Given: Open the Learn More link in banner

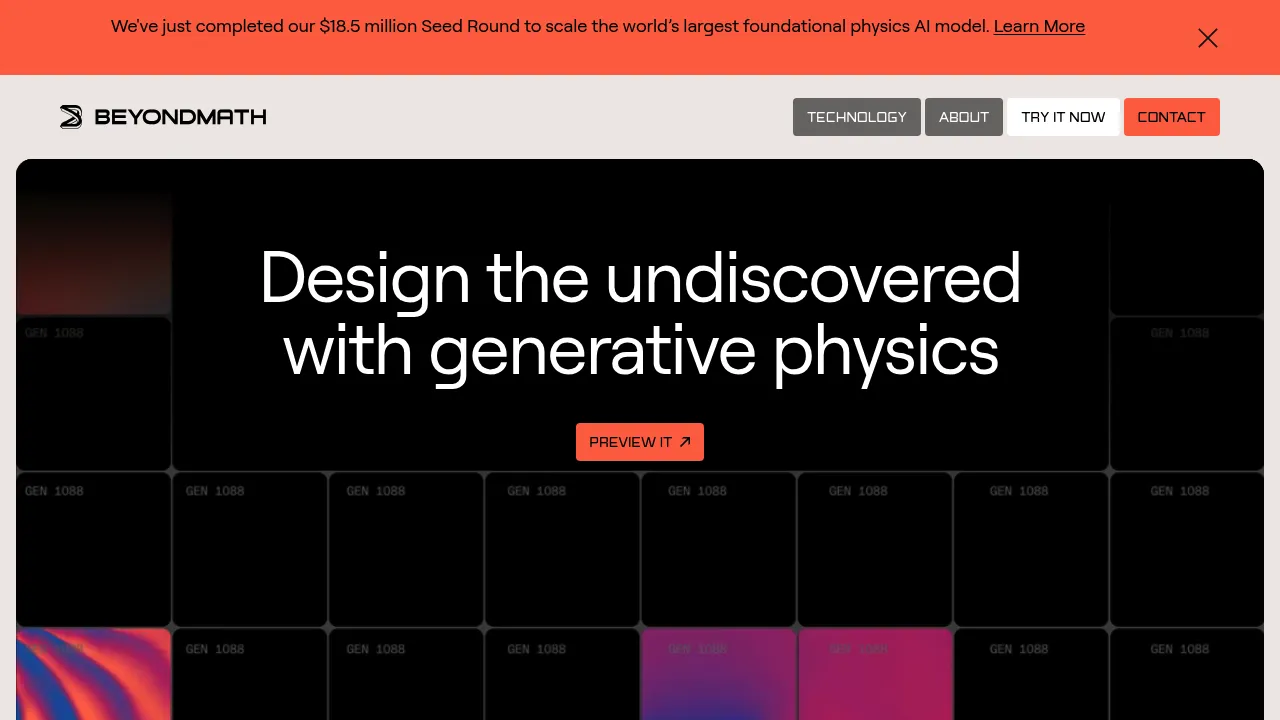Looking at the screenshot, I should [x=1039, y=26].
